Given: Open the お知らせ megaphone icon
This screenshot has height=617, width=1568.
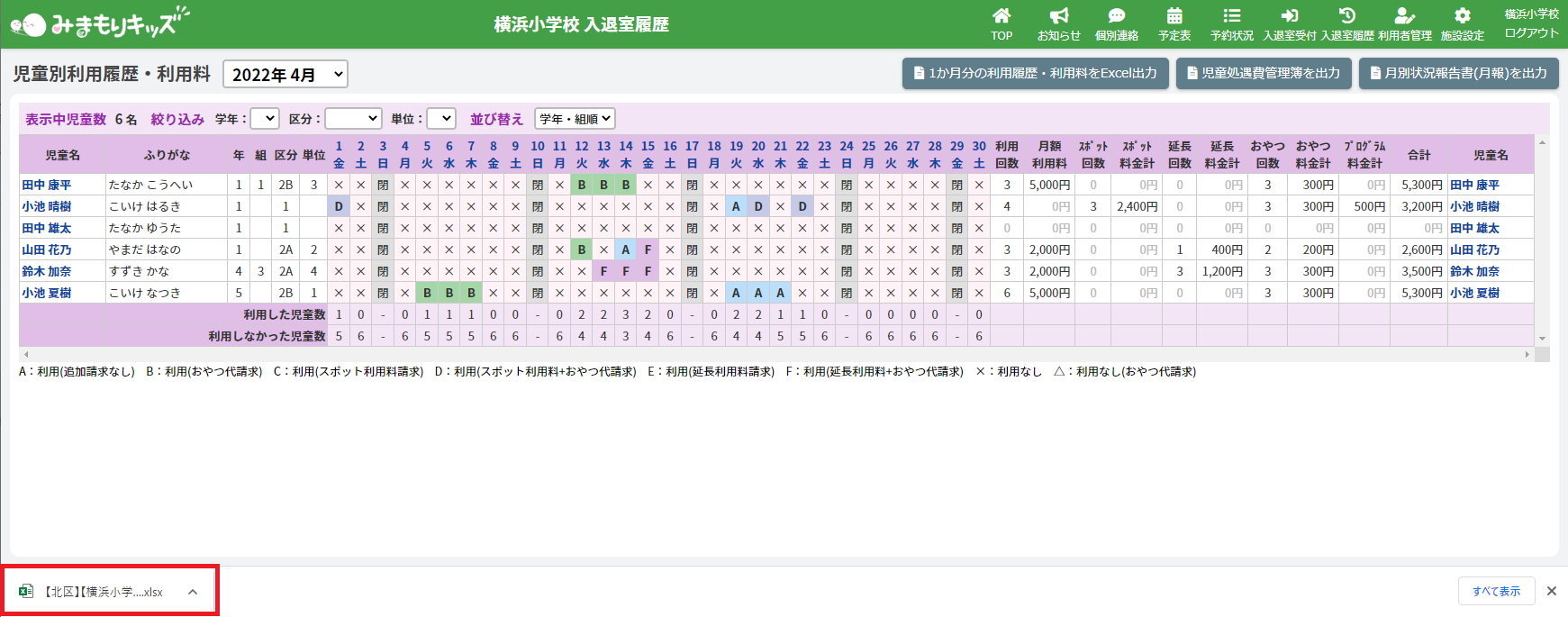Looking at the screenshot, I should (1058, 16).
